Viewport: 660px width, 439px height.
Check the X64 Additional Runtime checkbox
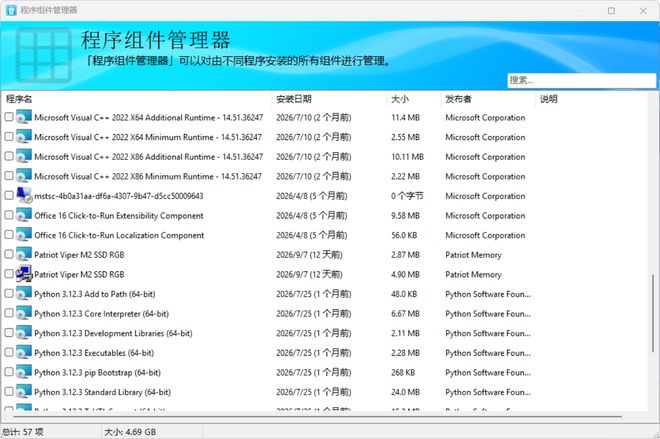pos(9,117)
